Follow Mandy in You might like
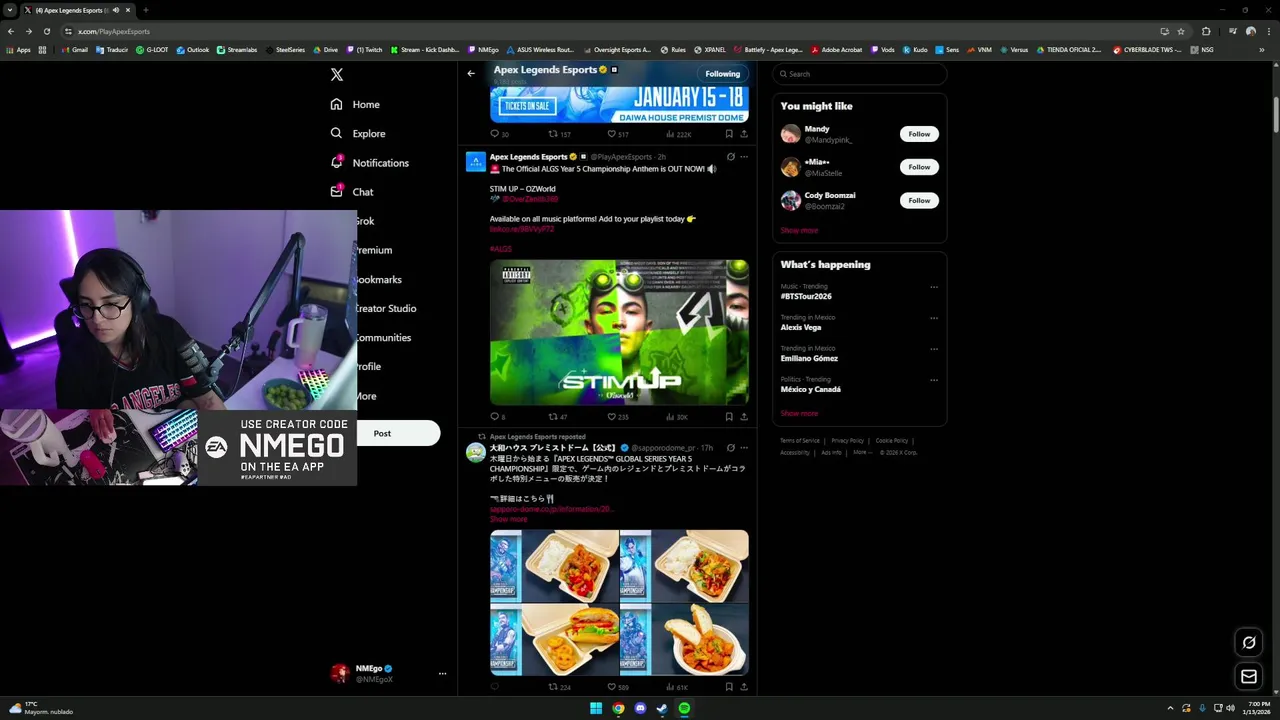This screenshot has height=720, width=1280. [919, 134]
